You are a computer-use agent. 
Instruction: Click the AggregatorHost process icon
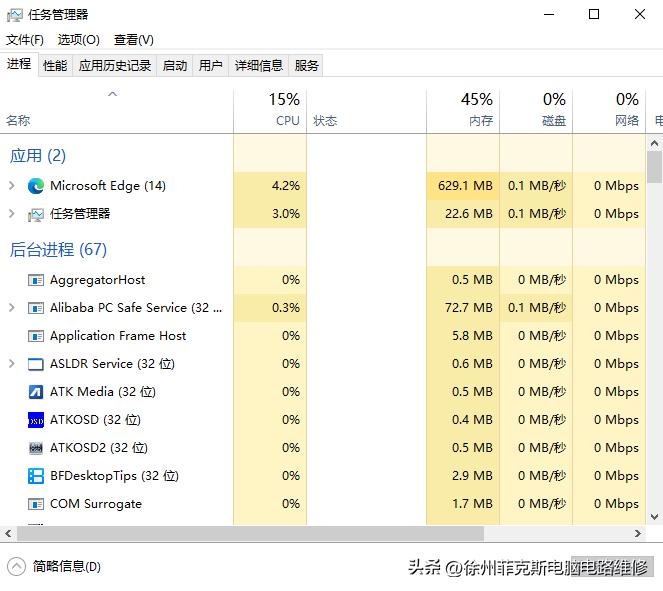(x=36, y=280)
